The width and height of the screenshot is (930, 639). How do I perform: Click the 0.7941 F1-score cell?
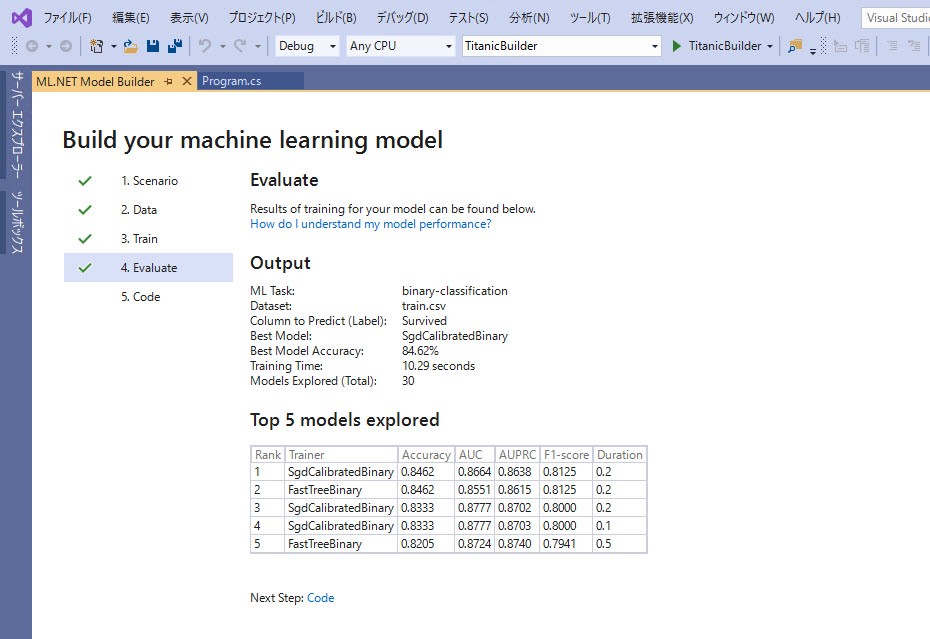coord(566,543)
